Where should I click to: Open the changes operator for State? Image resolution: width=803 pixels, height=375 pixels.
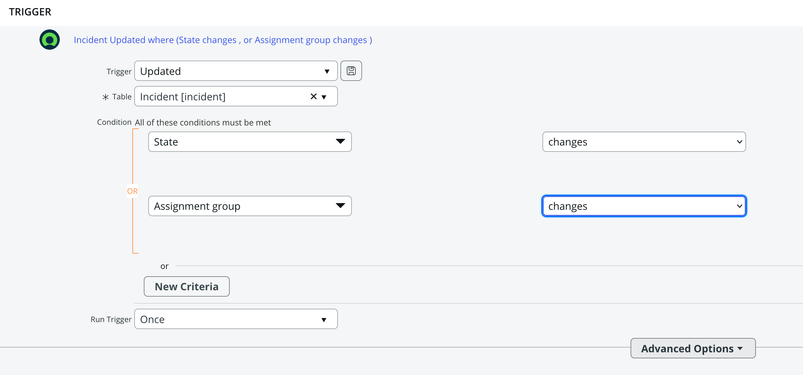point(644,142)
